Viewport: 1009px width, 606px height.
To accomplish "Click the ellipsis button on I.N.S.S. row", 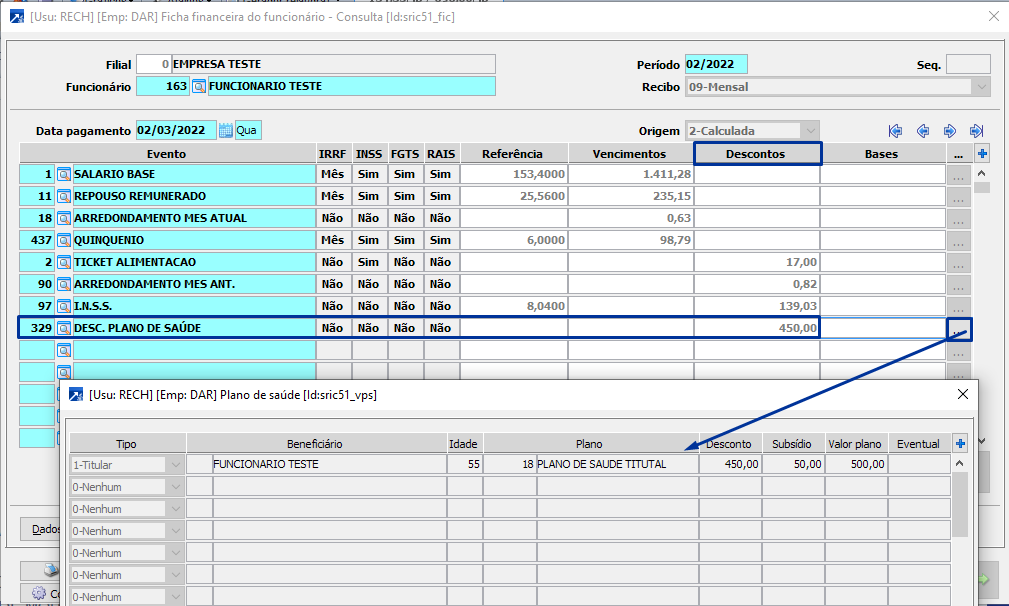I will pyautogui.click(x=959, y=306).
